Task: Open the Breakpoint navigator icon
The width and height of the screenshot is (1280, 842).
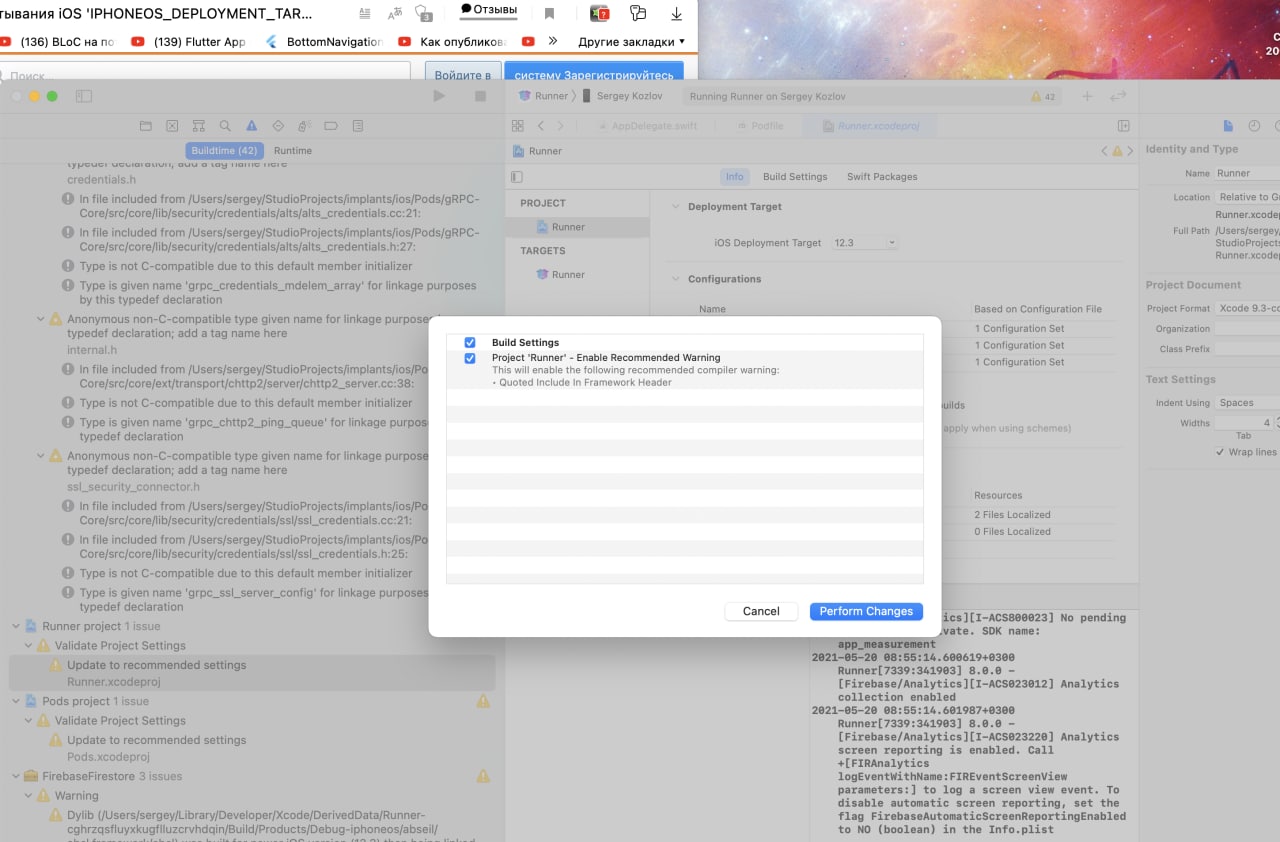Action: 331,126
